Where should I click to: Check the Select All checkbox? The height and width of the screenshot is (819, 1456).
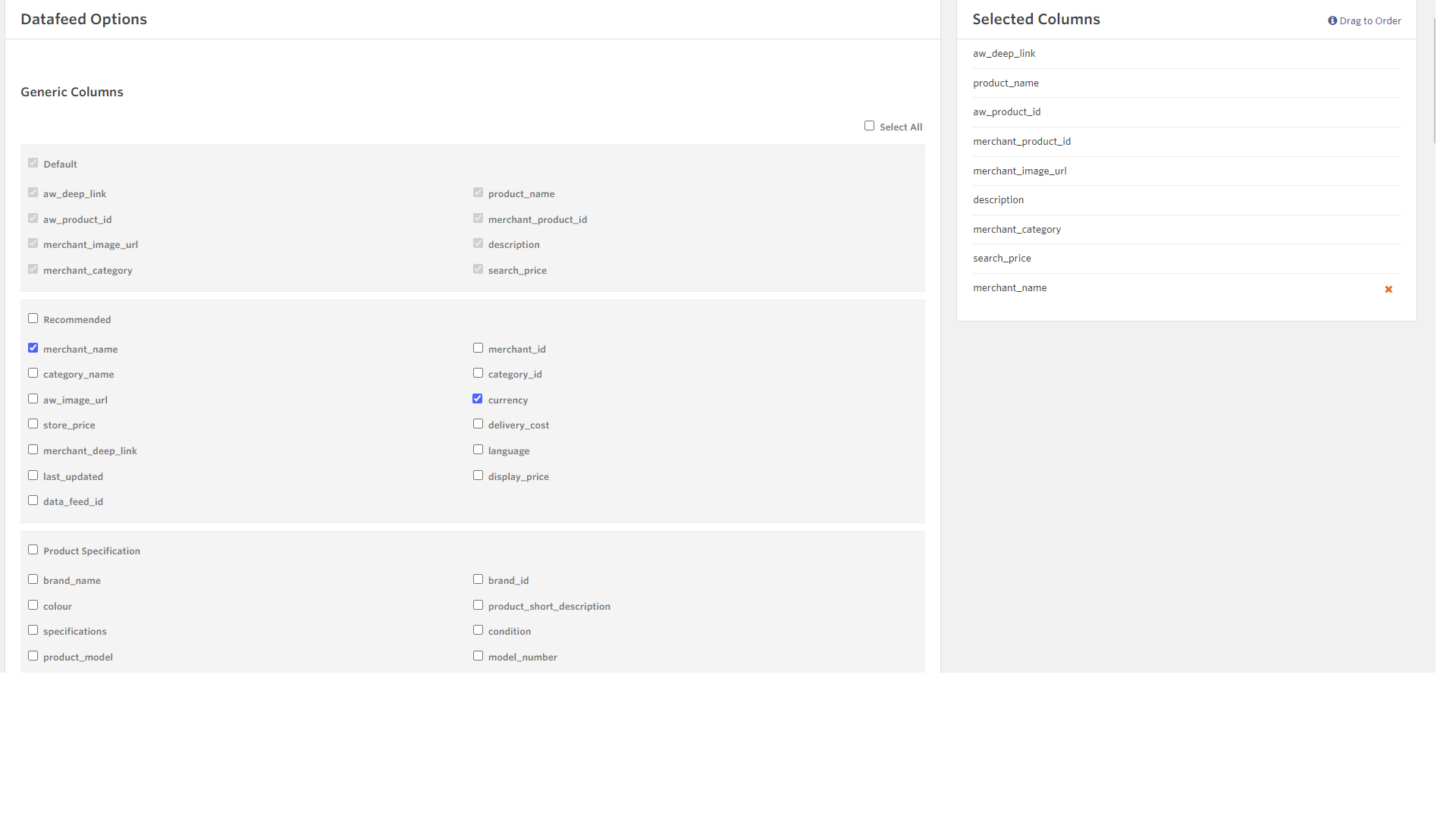(869, 126)
